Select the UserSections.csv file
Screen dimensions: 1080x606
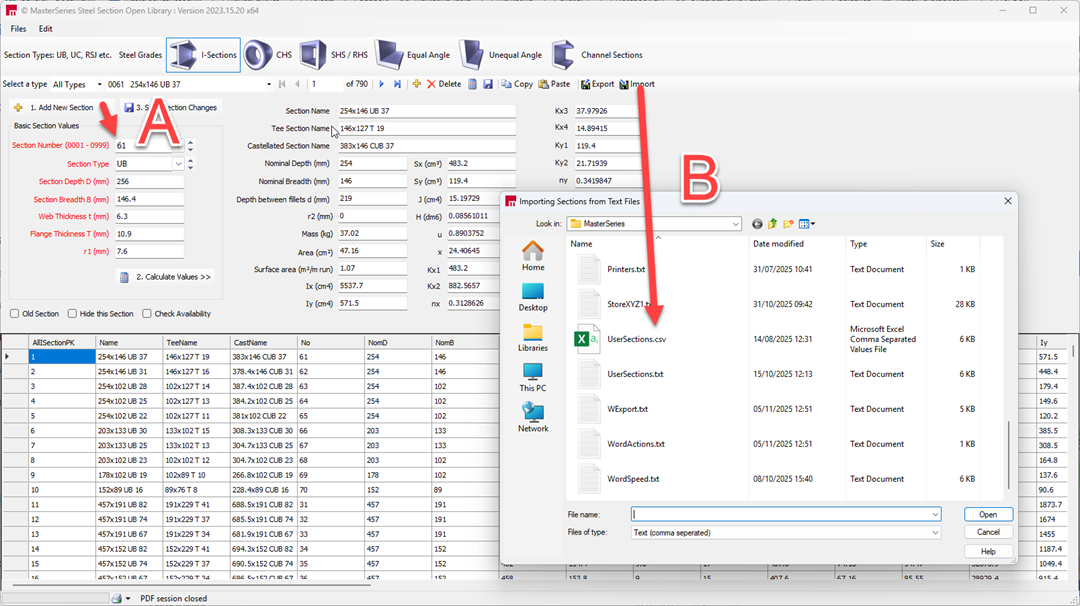635,339
